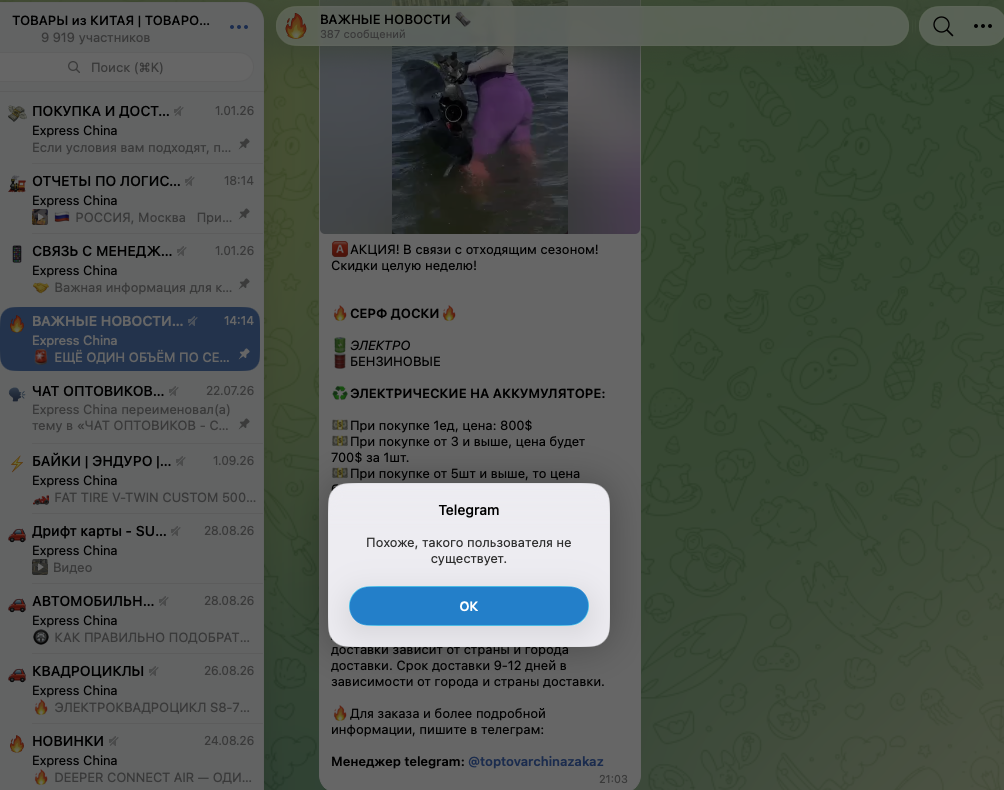
Task: Open the НОВИНКИ topic
Action: 131,759
